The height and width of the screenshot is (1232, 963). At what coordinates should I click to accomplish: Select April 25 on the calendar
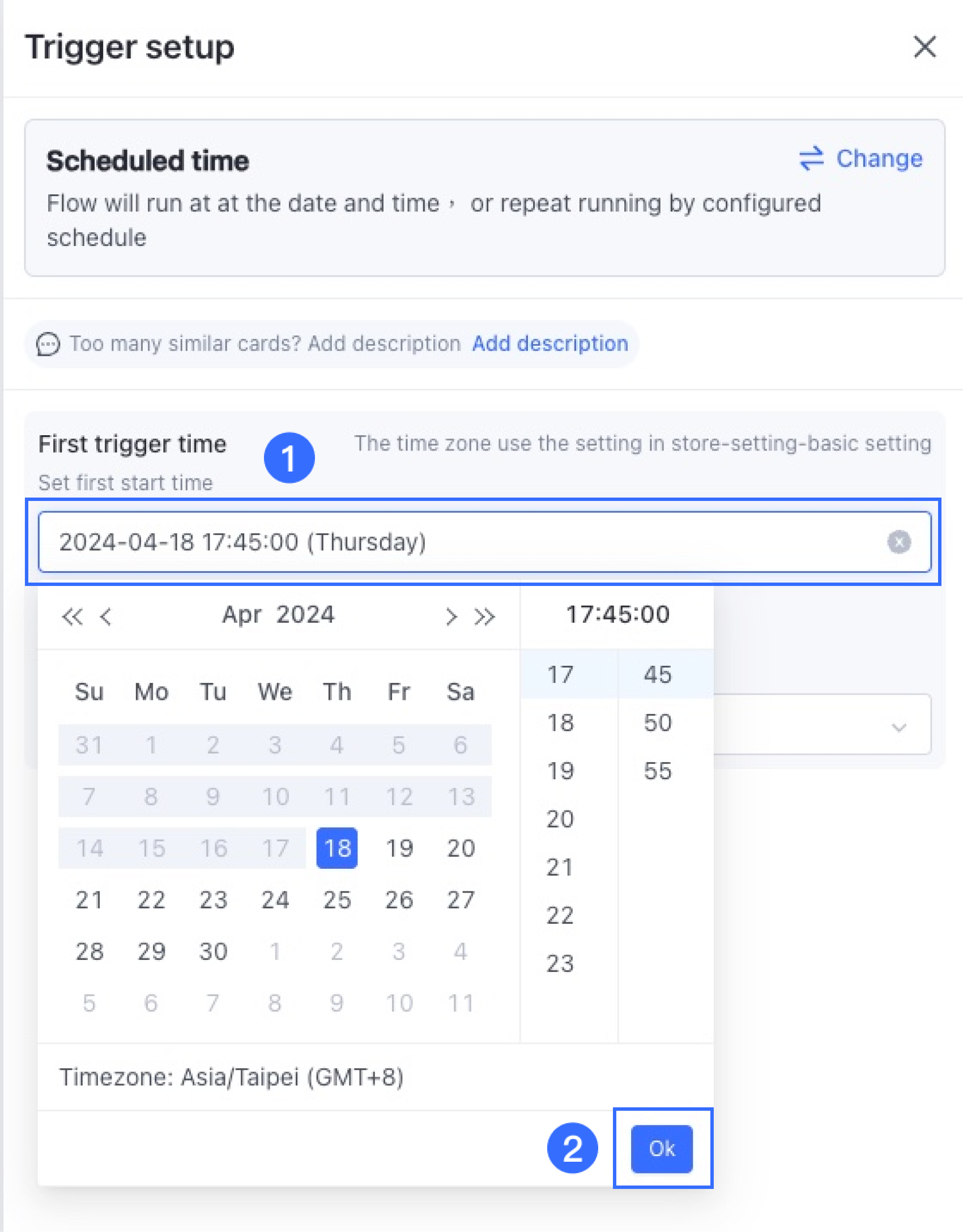[337, 899]
